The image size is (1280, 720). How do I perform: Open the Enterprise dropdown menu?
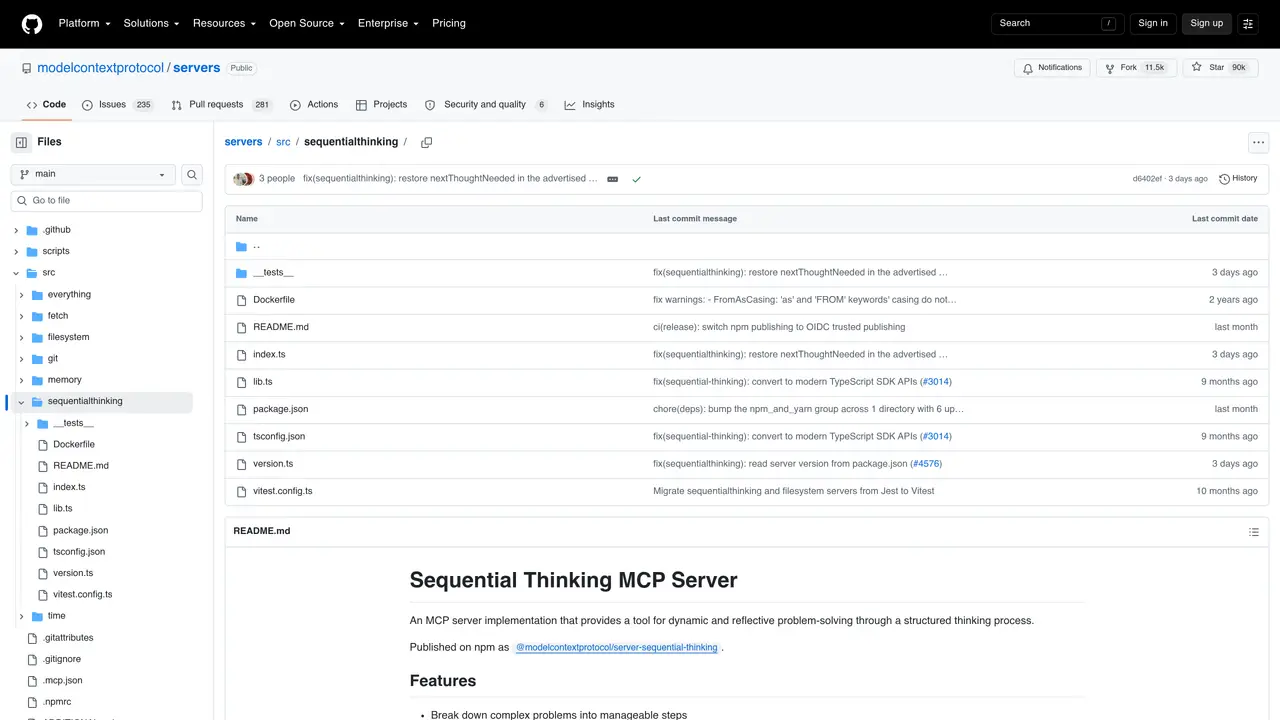point(390,23)
